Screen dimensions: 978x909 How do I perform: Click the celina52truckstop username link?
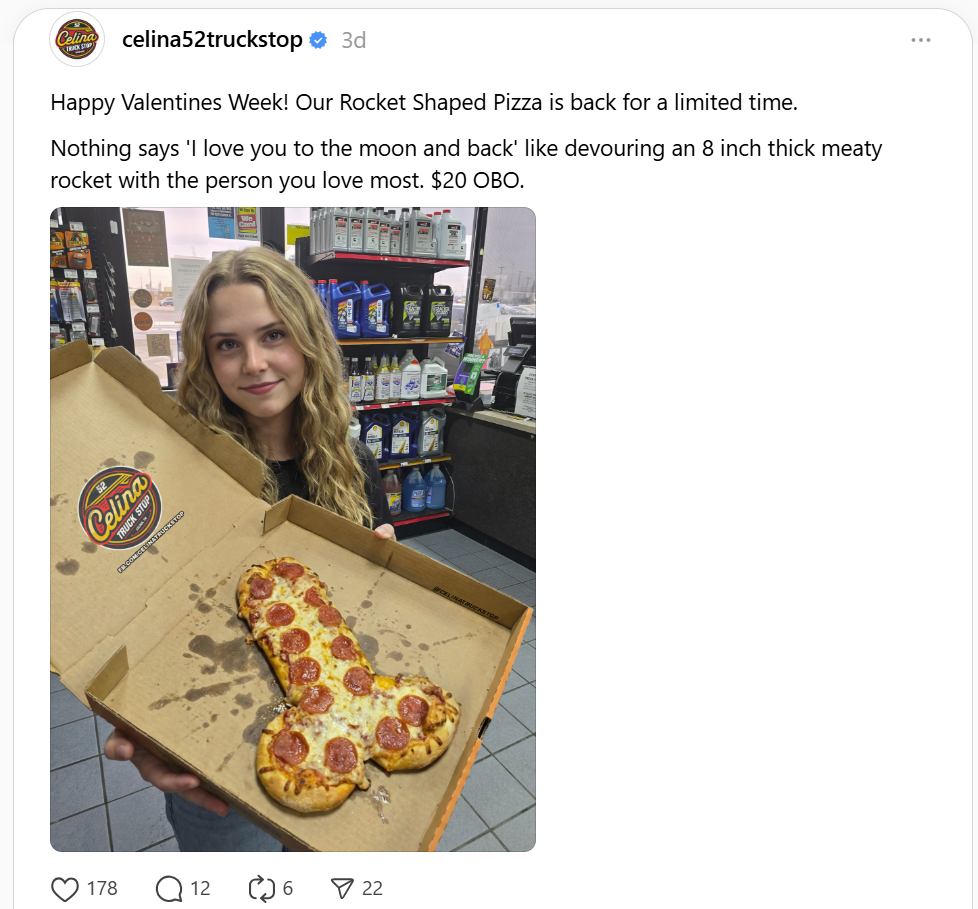[212, 40]
